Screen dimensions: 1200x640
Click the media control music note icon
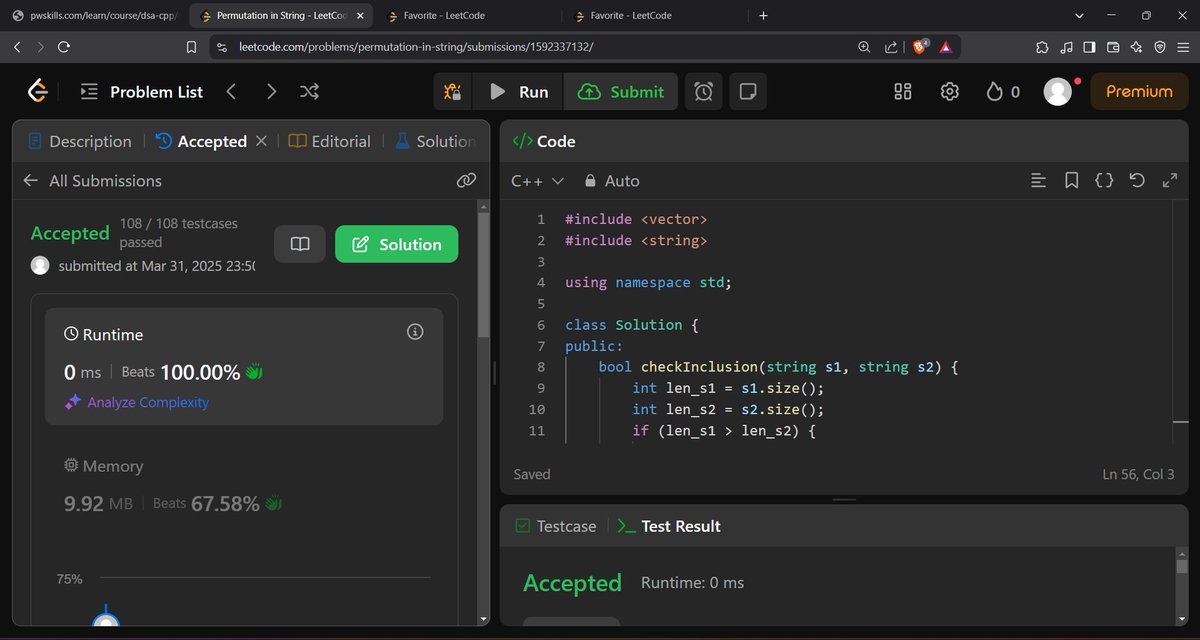pyautogui.click(x=1066, y=47)
